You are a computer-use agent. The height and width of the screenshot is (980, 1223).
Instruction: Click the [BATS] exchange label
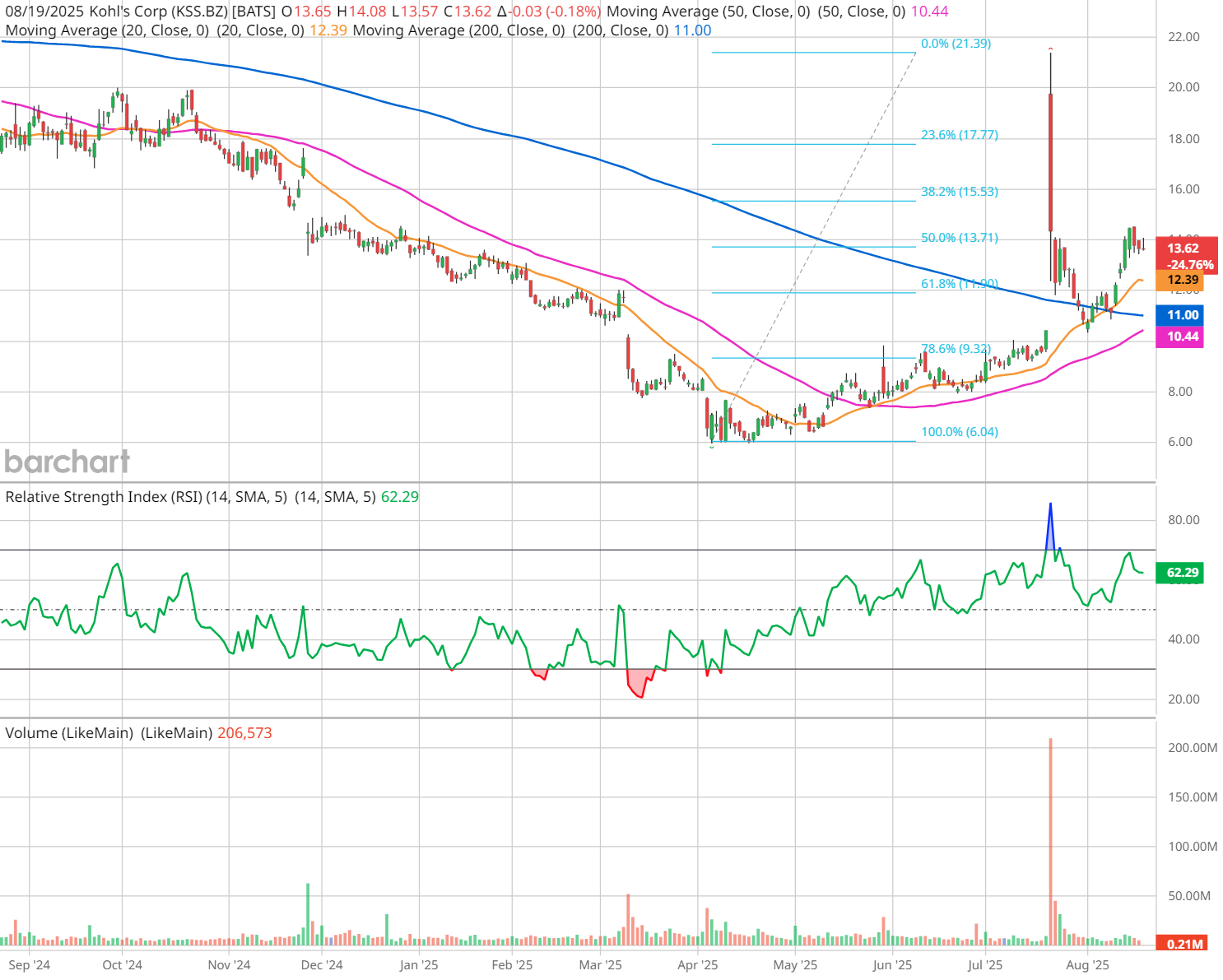(254, 12)
